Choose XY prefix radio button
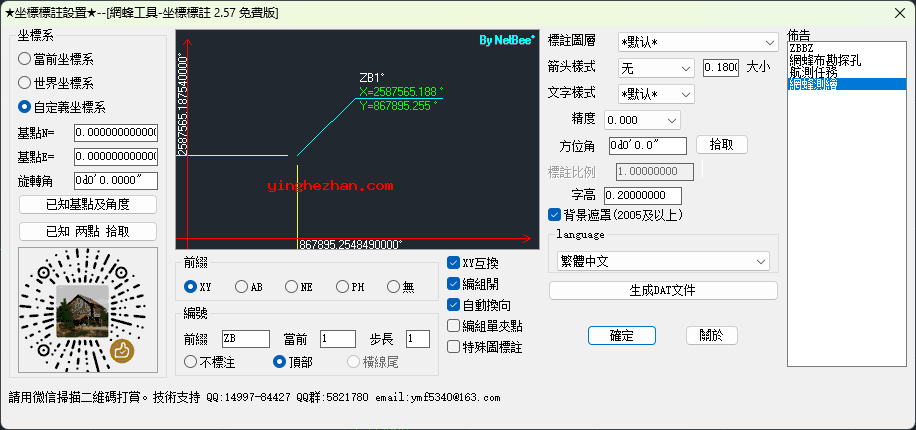 [197, 287]
